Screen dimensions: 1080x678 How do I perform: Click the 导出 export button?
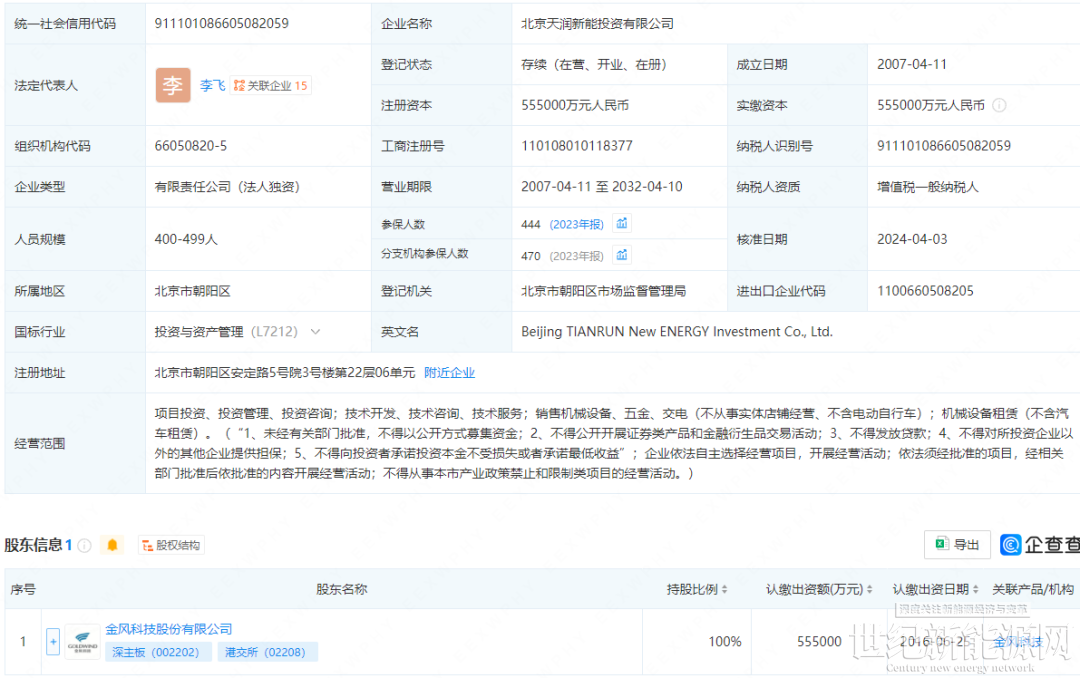[x=957, y=544]
